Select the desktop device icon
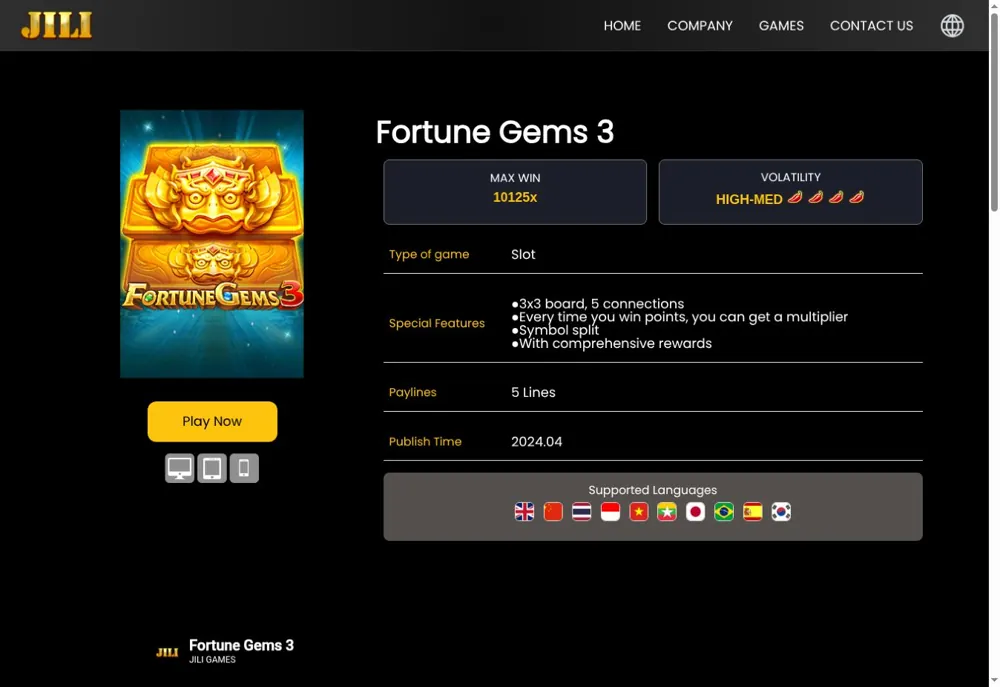Image resolution: width=1000 pixels, height=687 pixels. [x=179, y=468]
